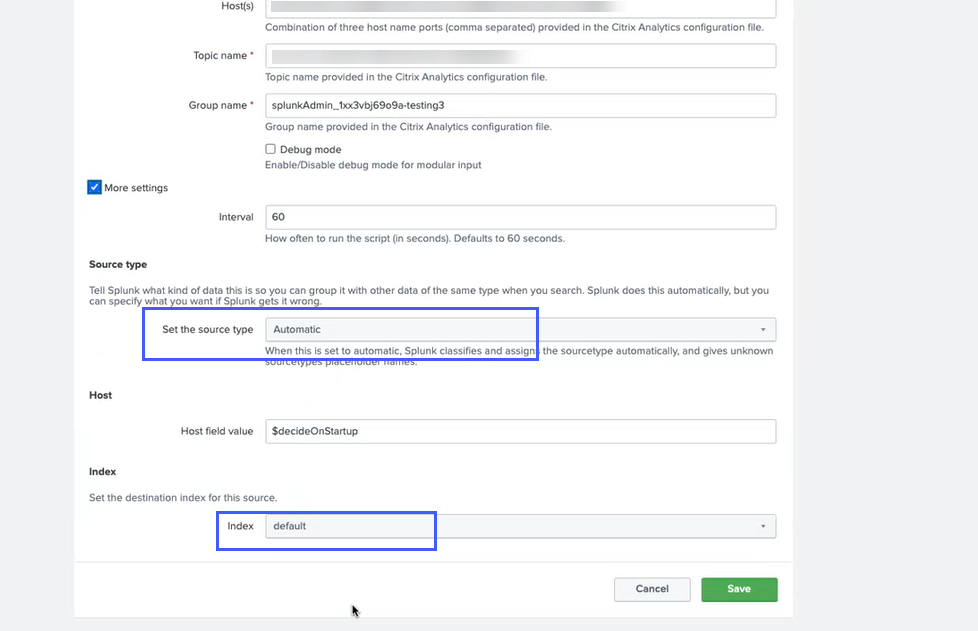Open the Index dropdown showing default
978x631 pixels.
(520, 526)
